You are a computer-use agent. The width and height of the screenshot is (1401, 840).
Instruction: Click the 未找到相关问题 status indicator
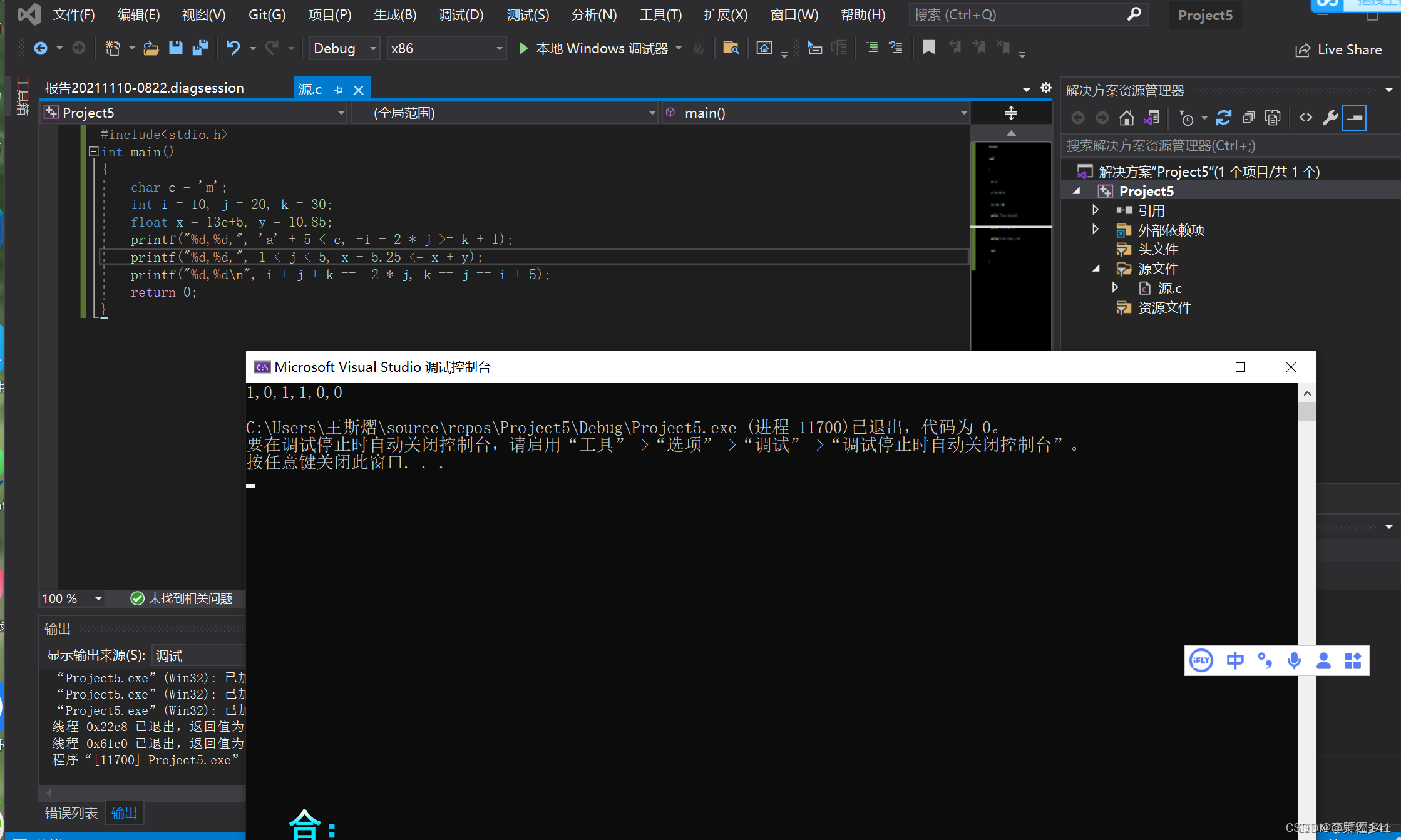182,598
